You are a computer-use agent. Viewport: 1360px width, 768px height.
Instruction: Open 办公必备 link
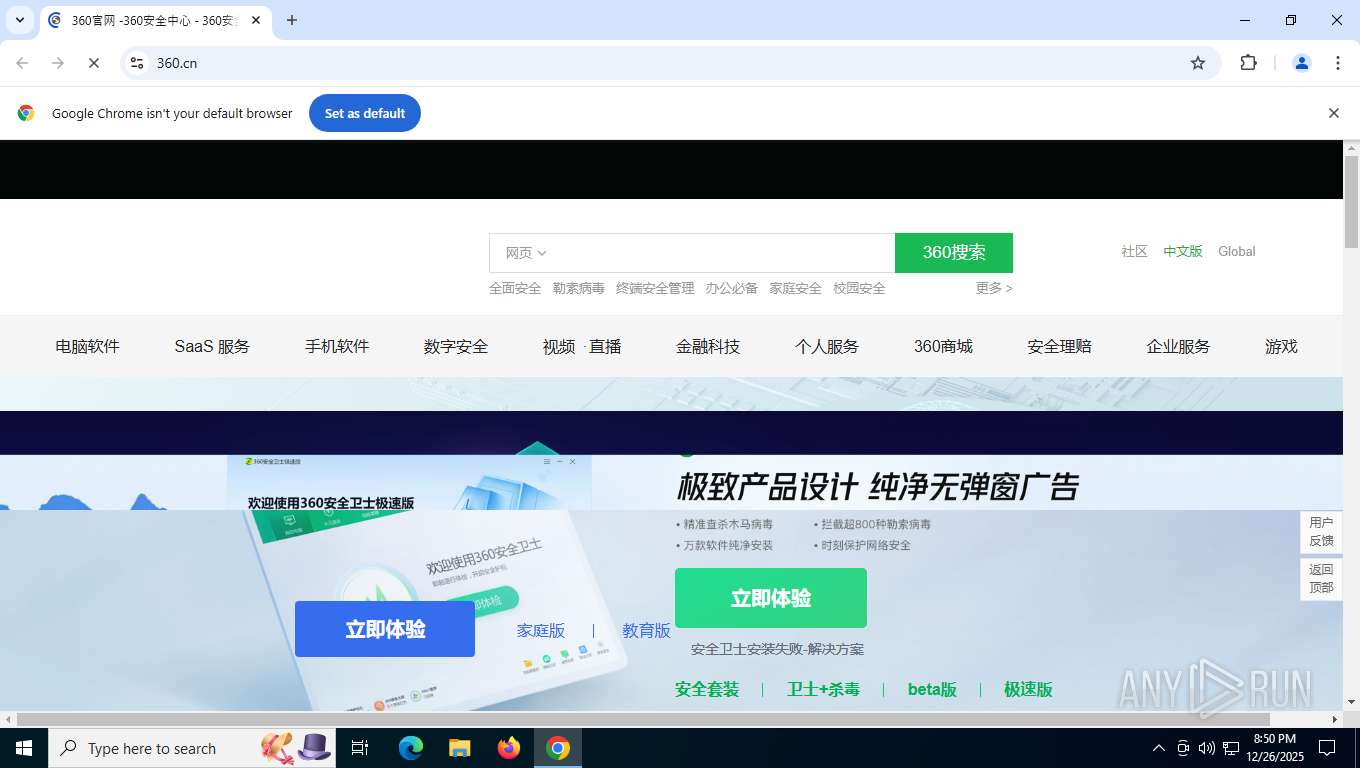732,288
